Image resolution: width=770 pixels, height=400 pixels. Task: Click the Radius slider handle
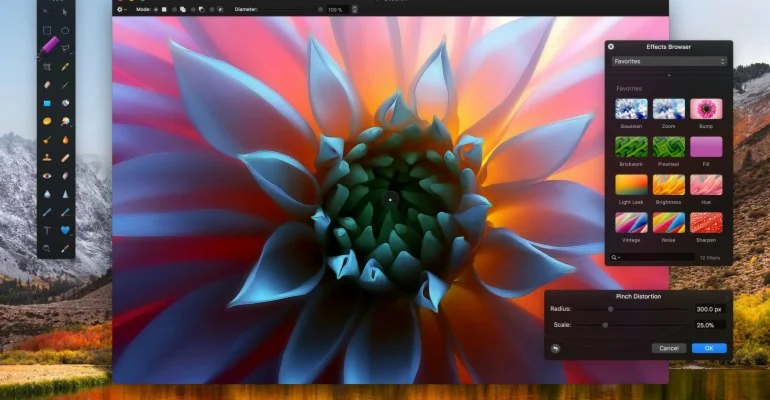click(610, 310)
